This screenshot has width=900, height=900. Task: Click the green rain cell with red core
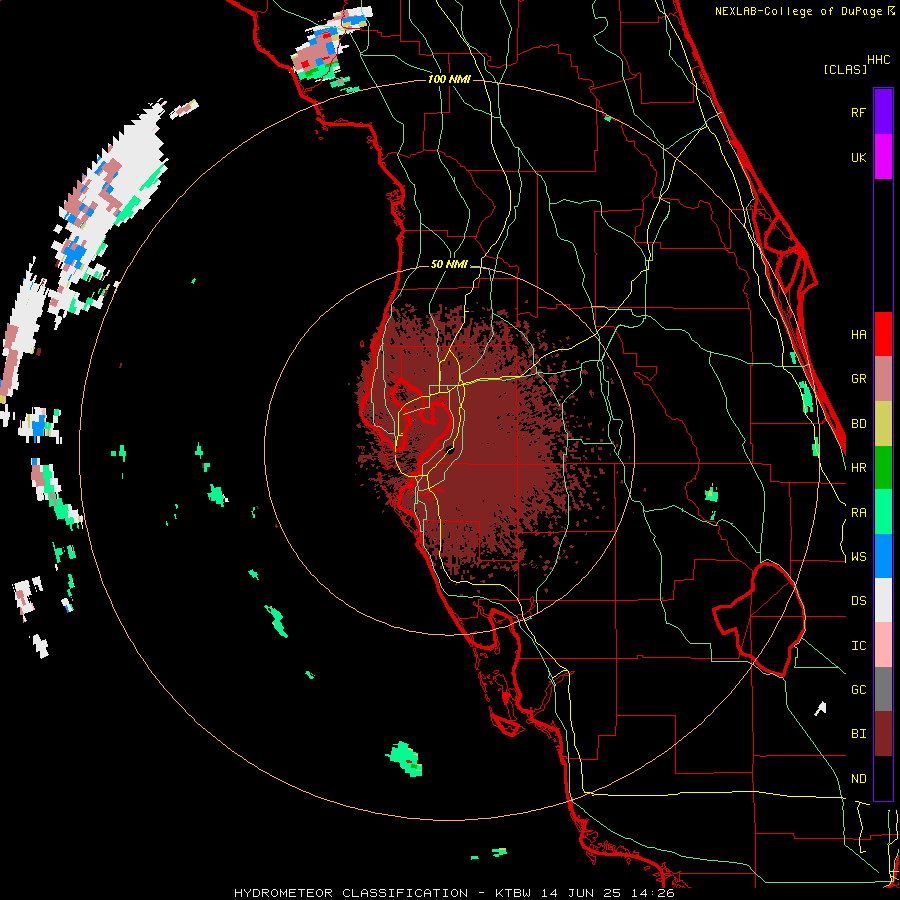tap(405, 759)
